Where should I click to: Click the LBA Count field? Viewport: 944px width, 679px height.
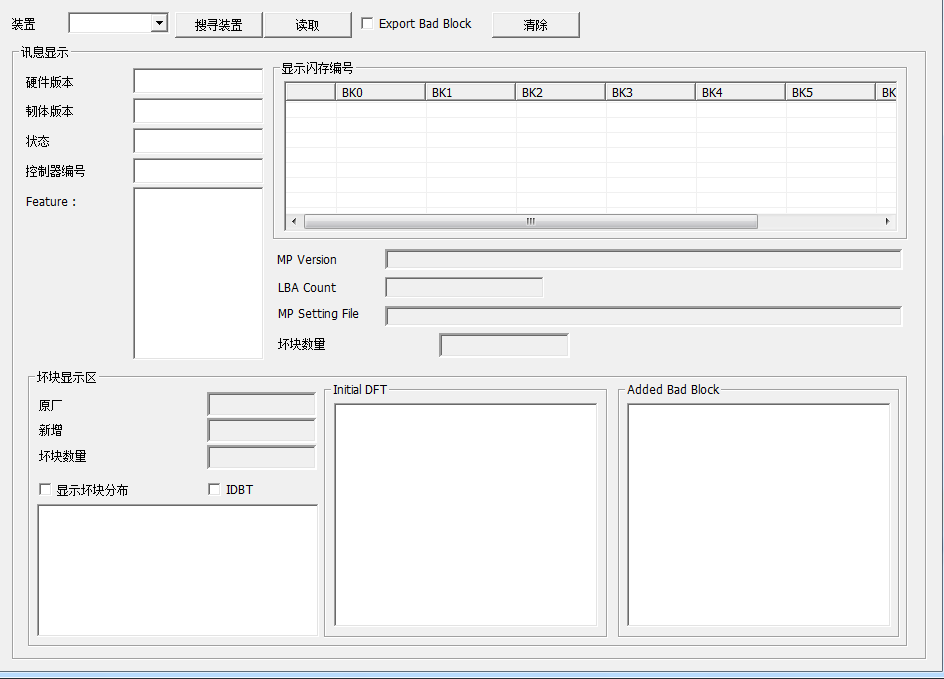[x=464, y=288]
